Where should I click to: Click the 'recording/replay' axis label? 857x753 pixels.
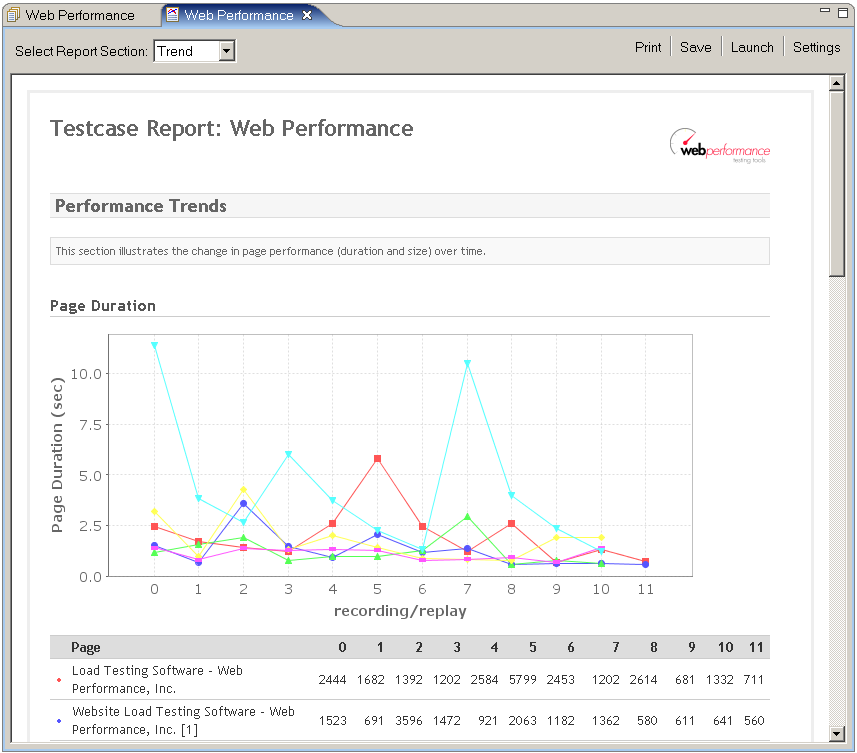click(400, 611)
